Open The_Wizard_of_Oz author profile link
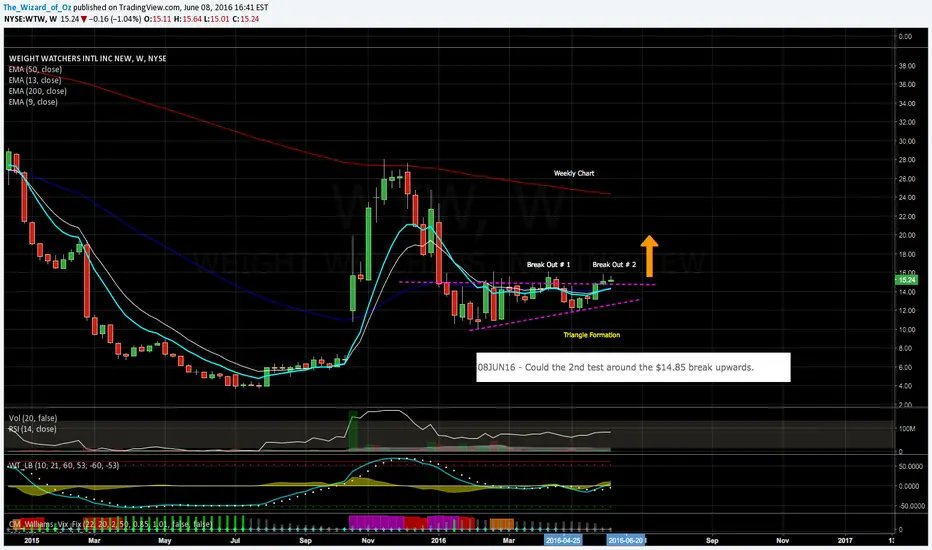 click(37, 8)
